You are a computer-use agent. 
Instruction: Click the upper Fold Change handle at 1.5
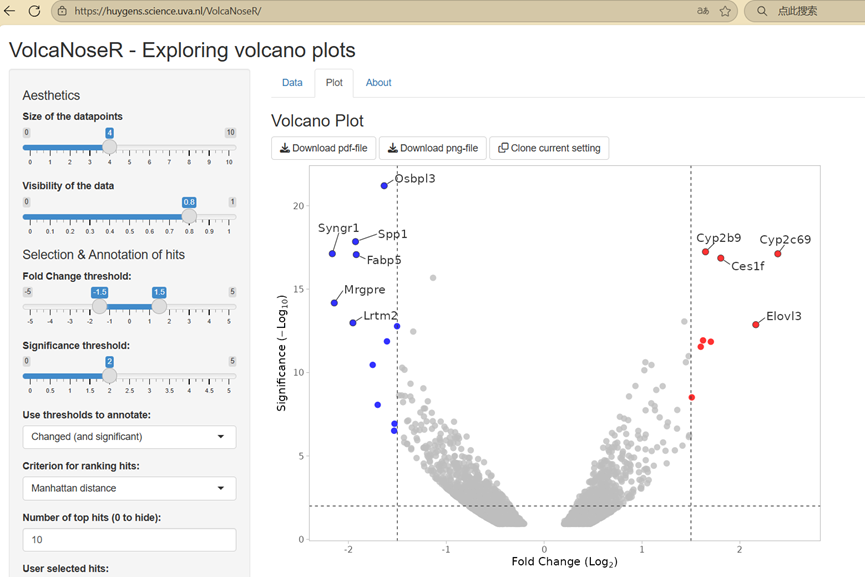(x=159, y=306)
